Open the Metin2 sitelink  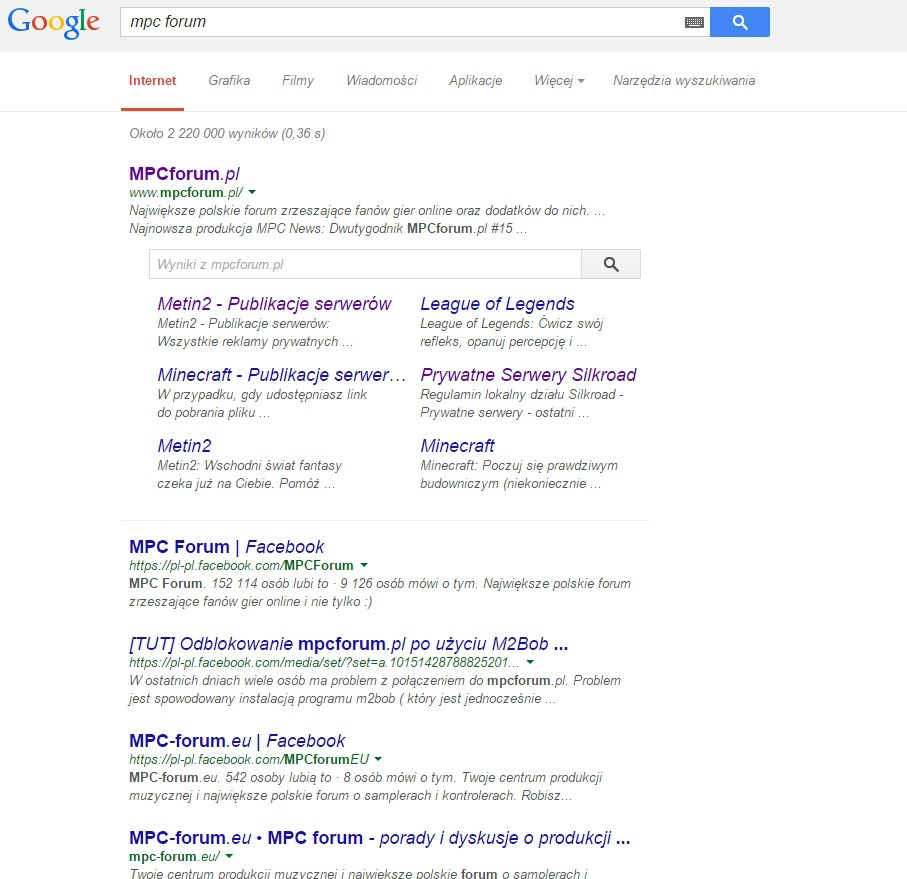click(184, 446)
